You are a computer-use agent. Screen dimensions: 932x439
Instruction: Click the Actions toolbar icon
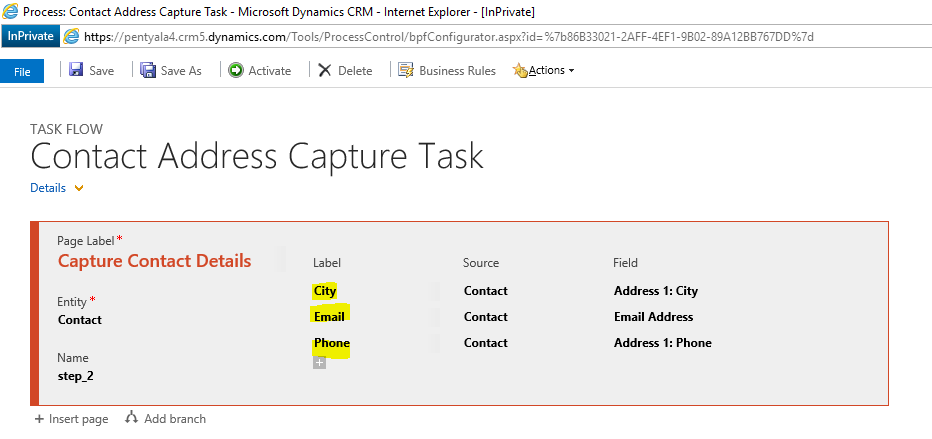[519, 70]
